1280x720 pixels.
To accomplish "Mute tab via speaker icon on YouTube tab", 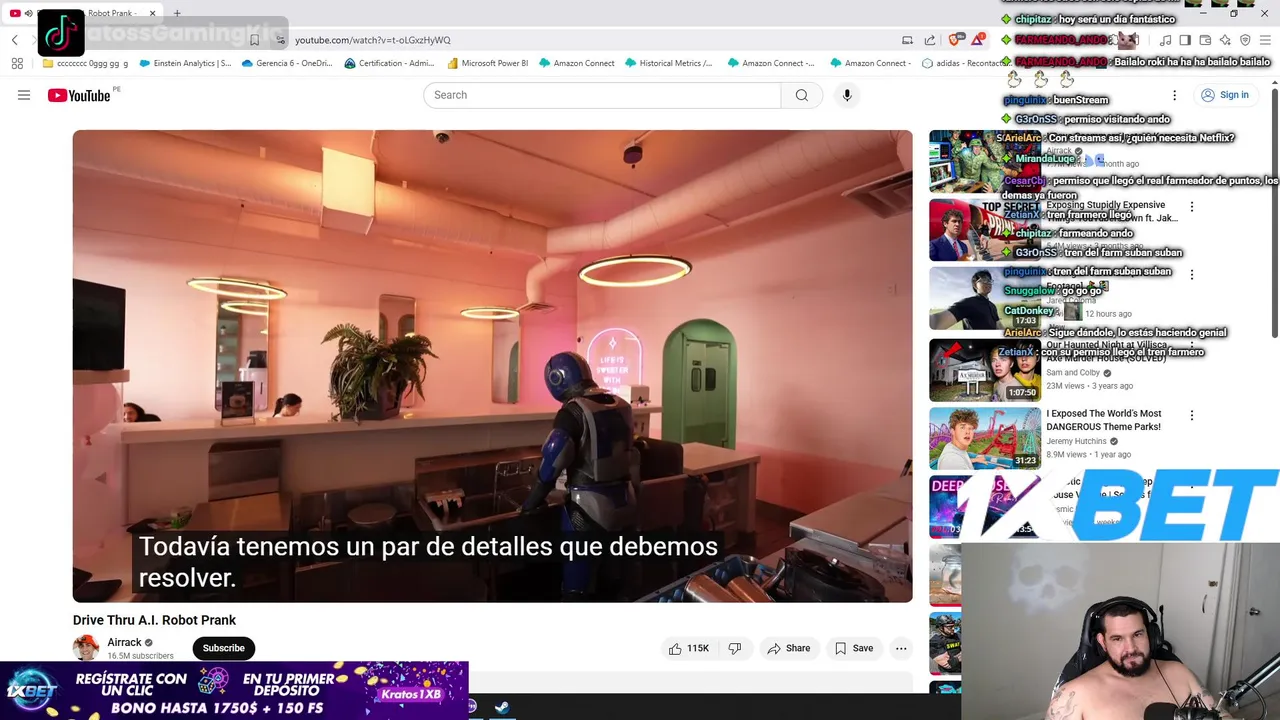I will [28, 13].
